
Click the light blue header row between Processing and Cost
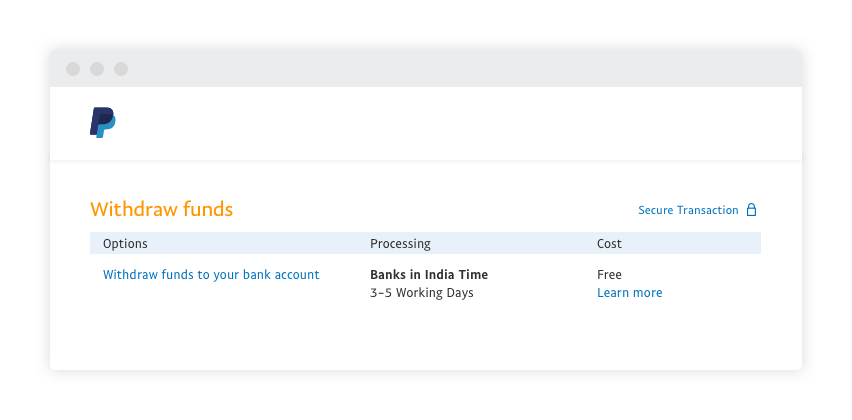(515, 244)
